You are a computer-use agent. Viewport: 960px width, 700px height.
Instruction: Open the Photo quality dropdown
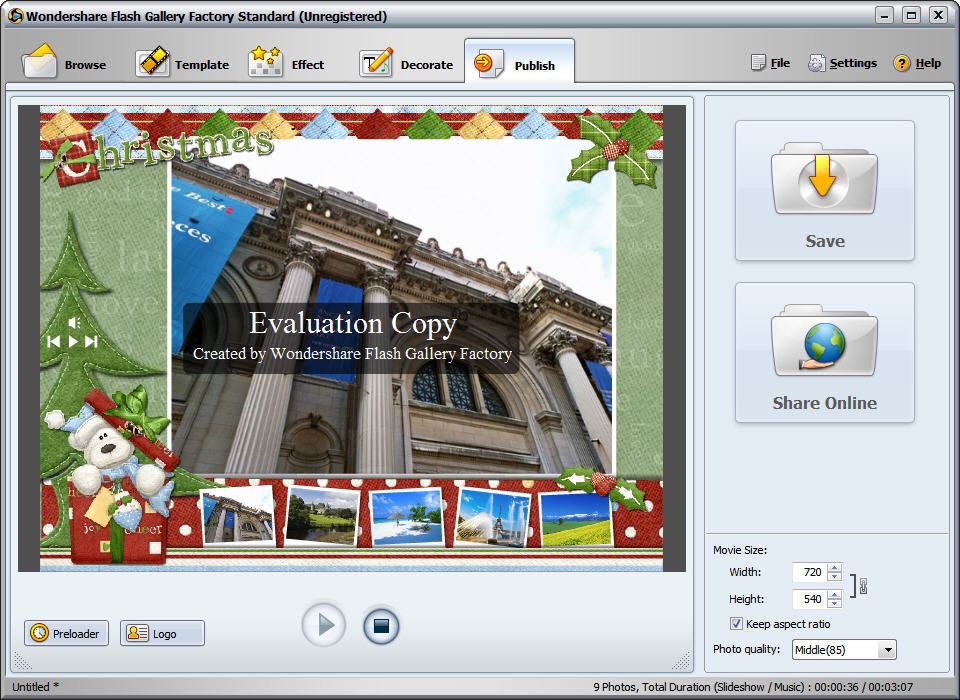[889, 649]
